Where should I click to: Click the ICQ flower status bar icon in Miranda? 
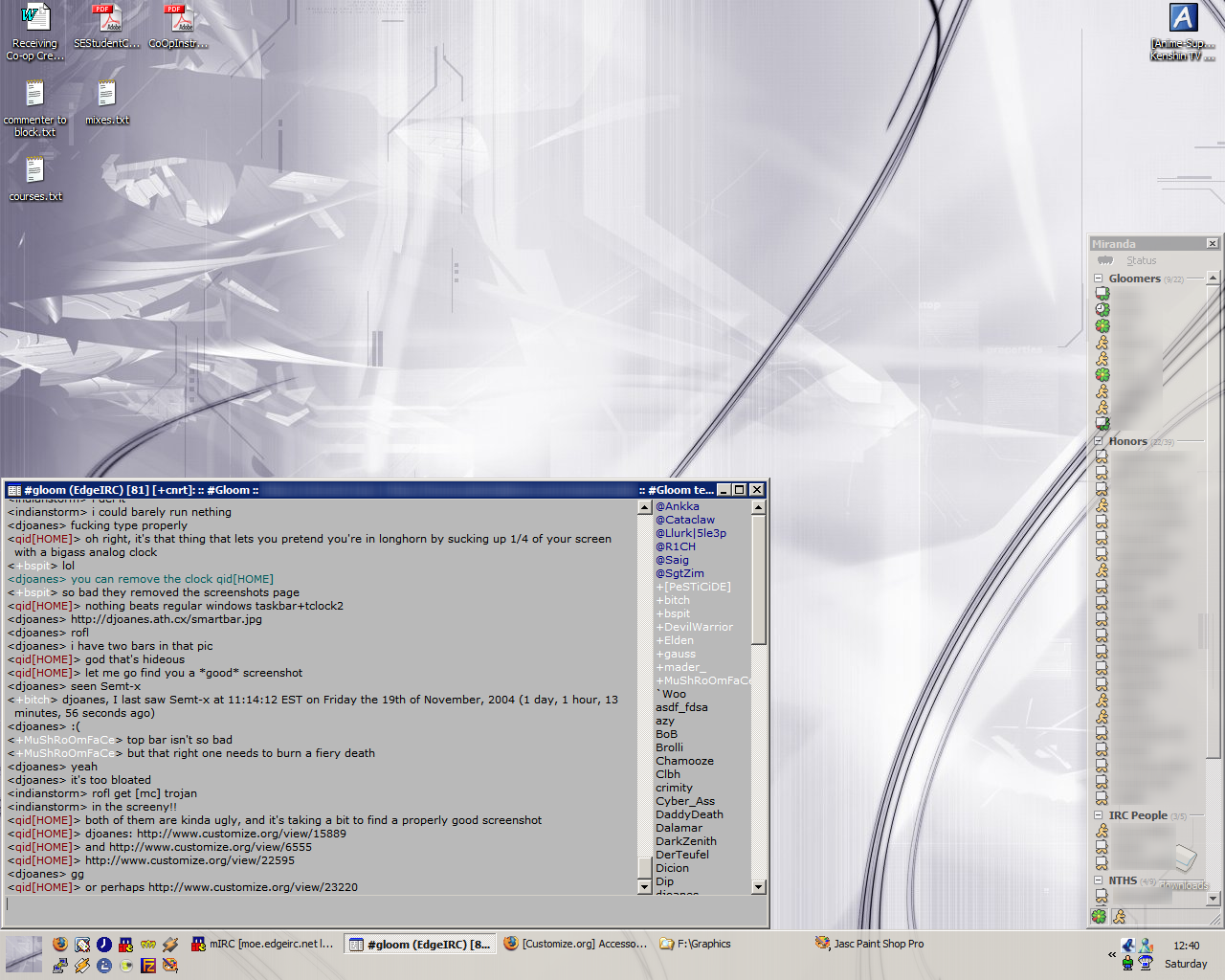click(x=1099, y=916)
